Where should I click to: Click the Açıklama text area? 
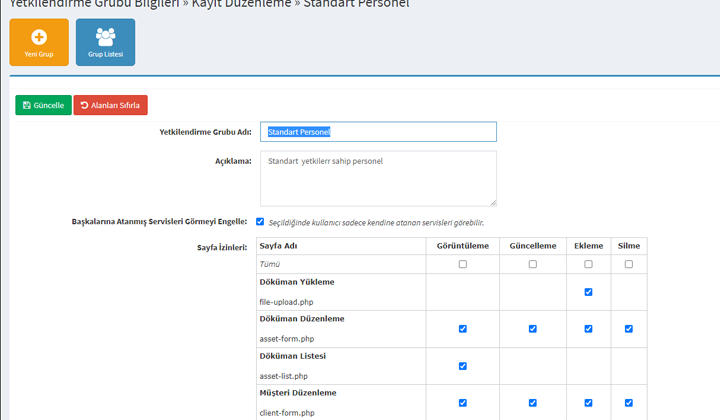click(x=378, y=178)
